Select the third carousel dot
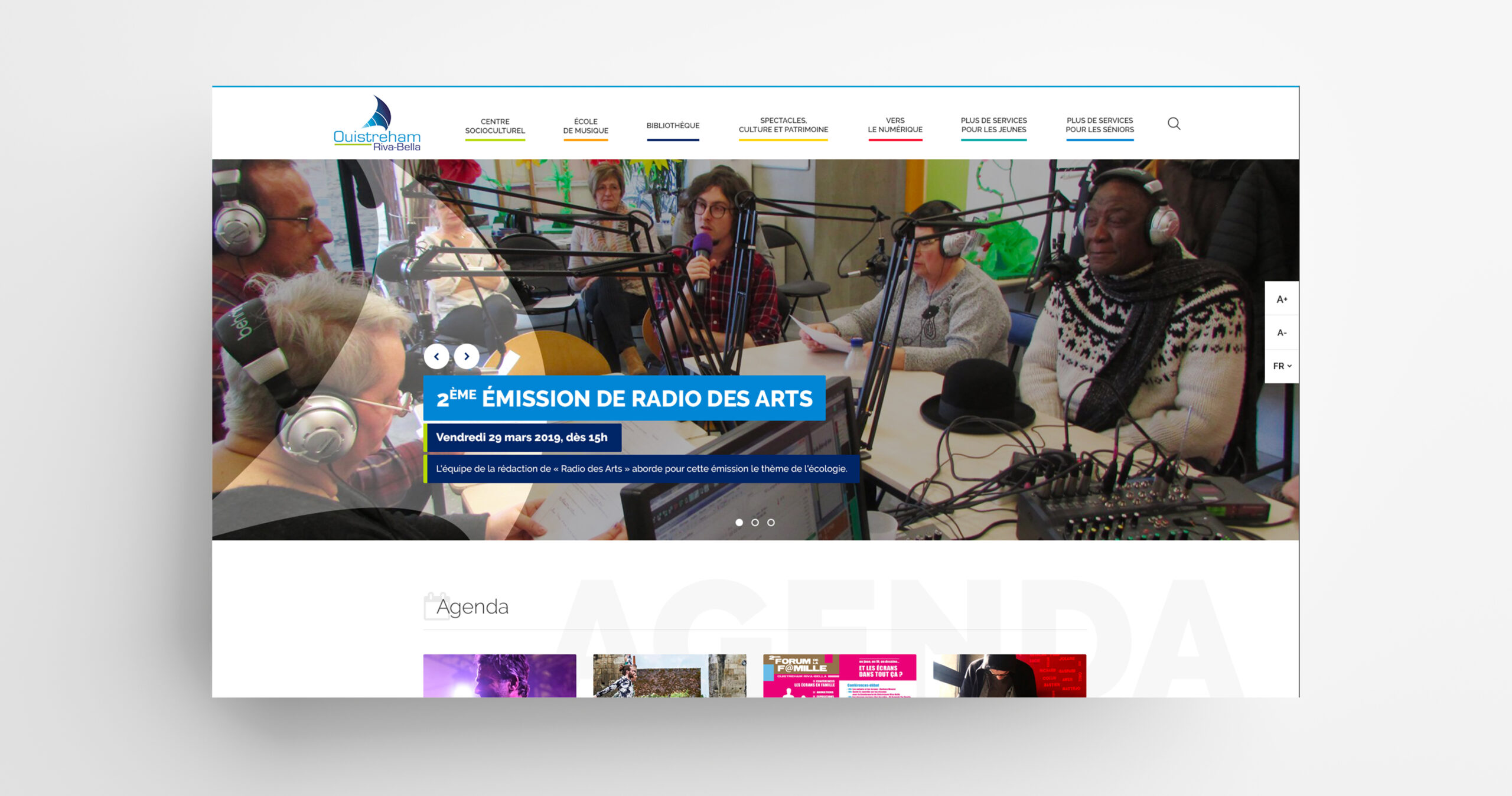 [x=771, y=523]
